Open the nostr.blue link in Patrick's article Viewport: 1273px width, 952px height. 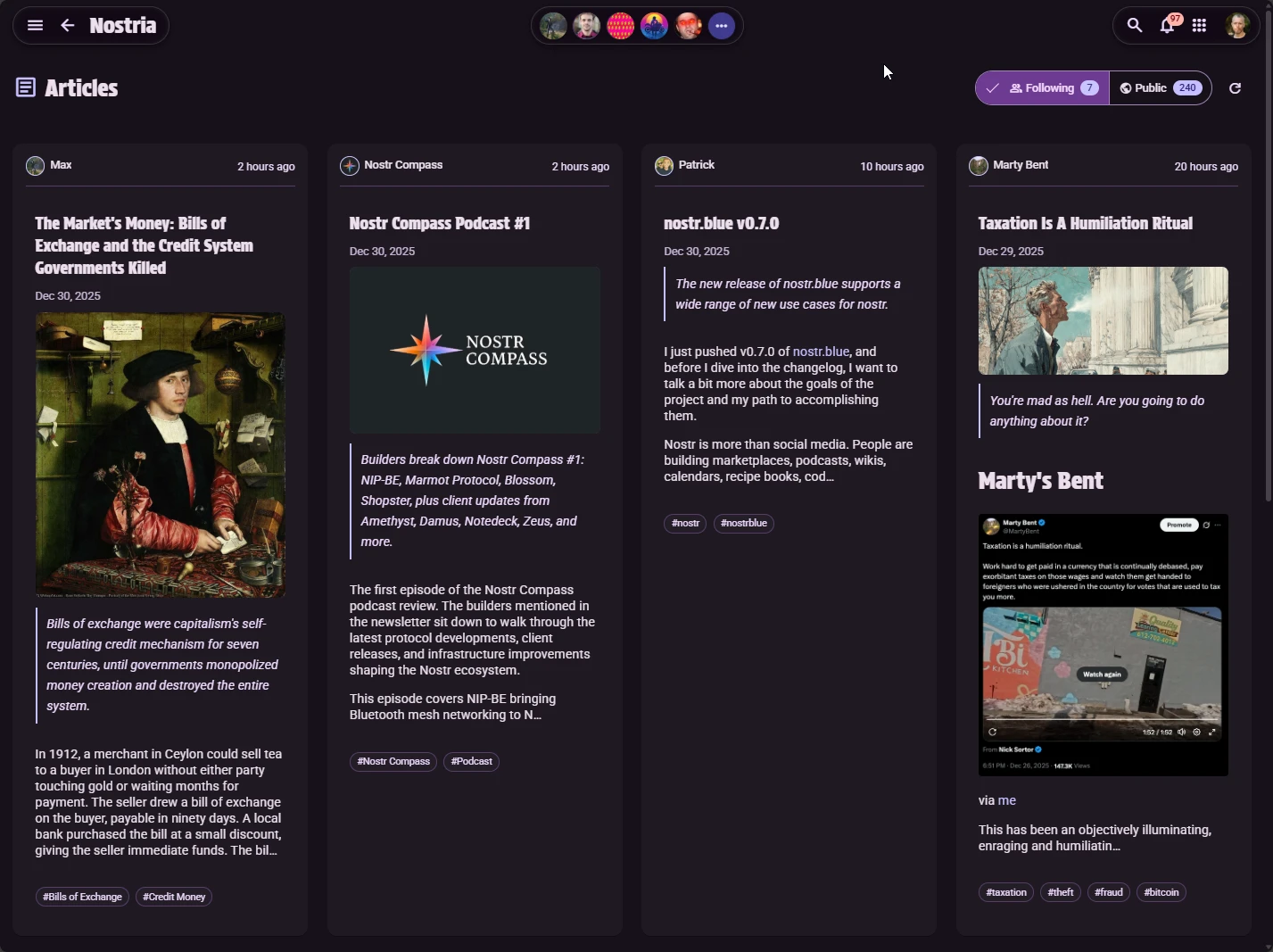(819, 352)
